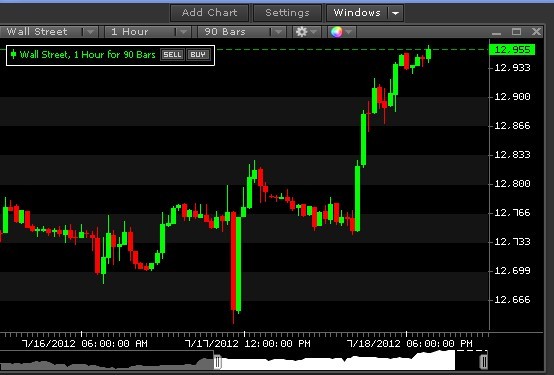Click the 7/18/2012 06:00:00 PM time label

[409, 344]
